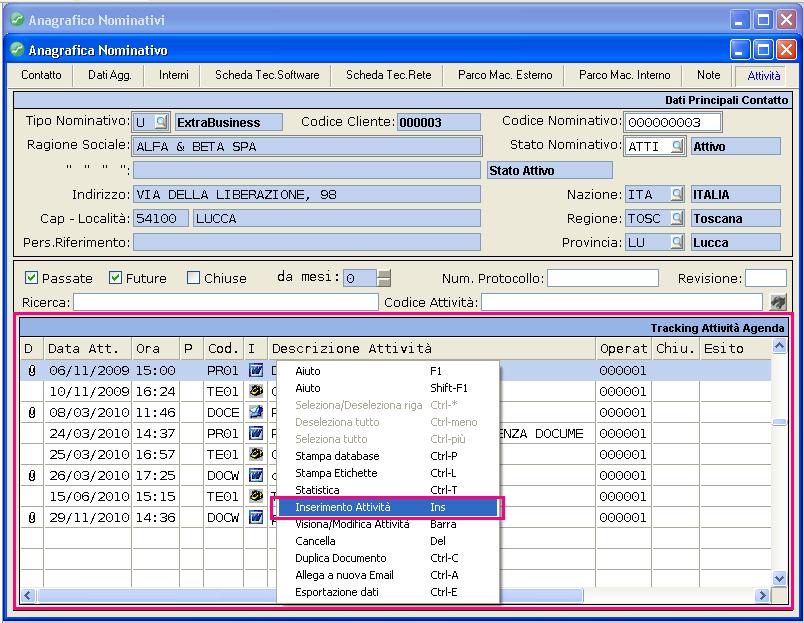
Task: Open the Nazione lookup magnifier
Action: tap(677, 194)
